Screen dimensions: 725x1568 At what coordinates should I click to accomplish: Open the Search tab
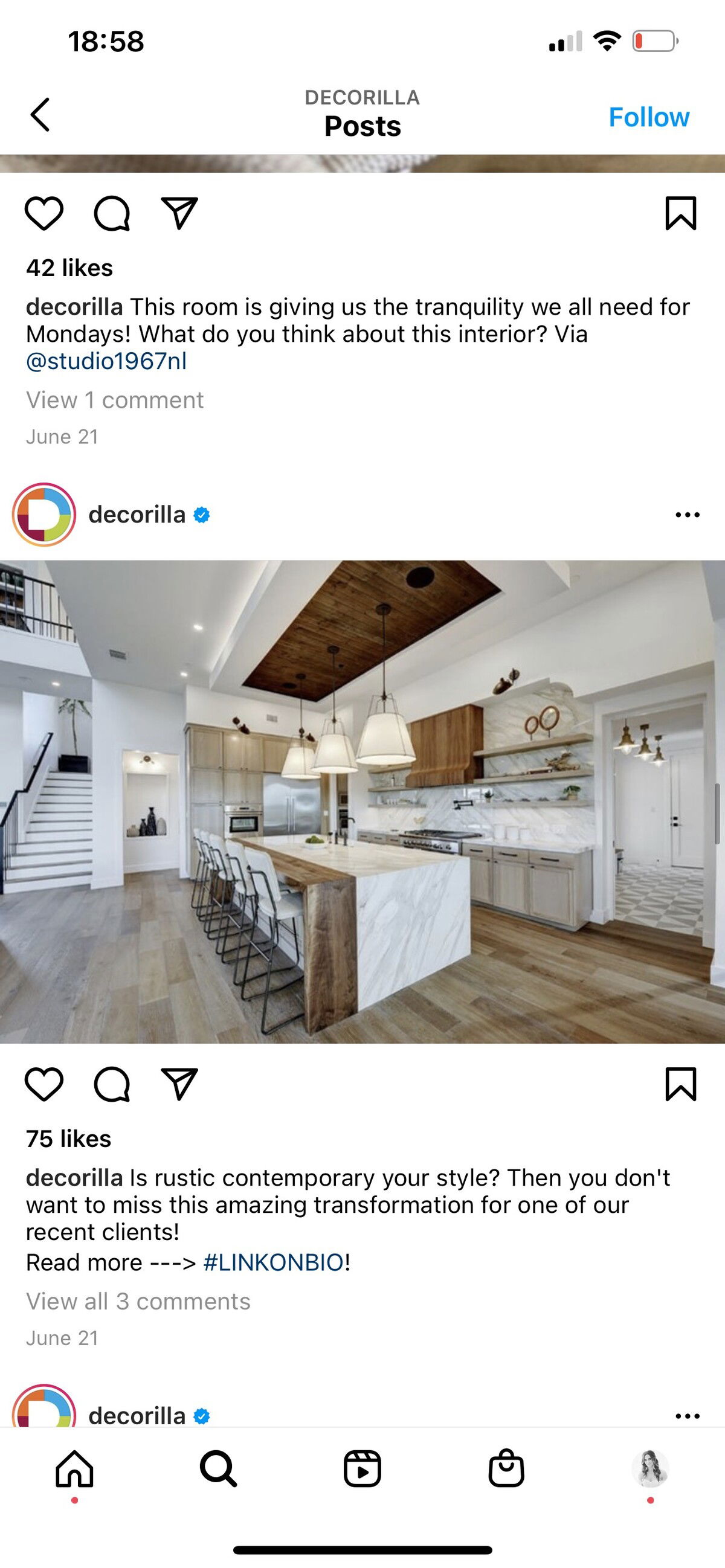(219, 1468)
